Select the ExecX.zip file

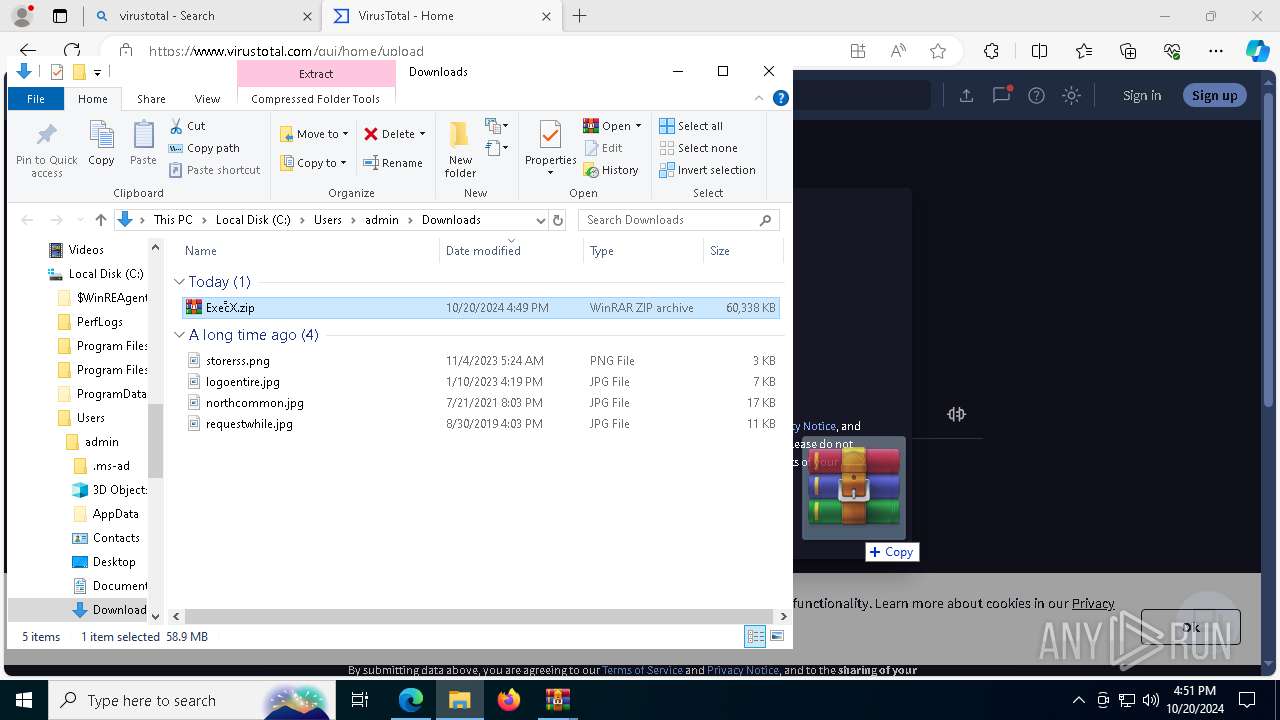coord(481,308)
